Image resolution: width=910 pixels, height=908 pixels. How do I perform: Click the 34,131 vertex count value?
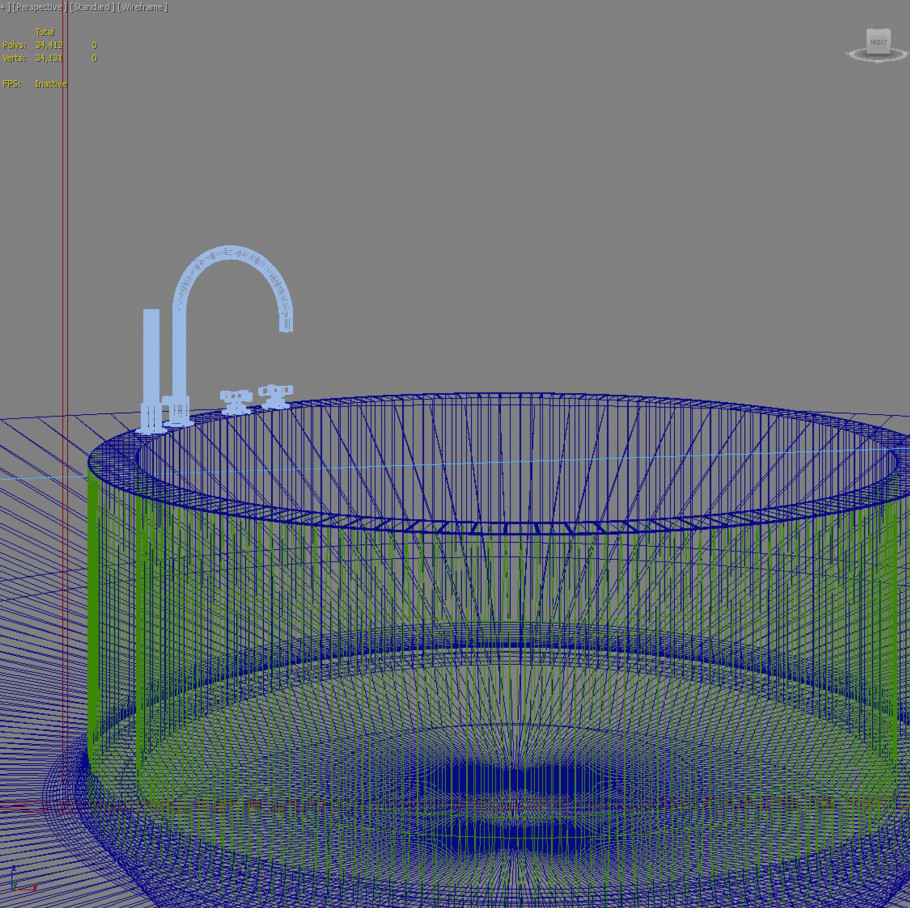pyautogui.click(x=49, y=58)
